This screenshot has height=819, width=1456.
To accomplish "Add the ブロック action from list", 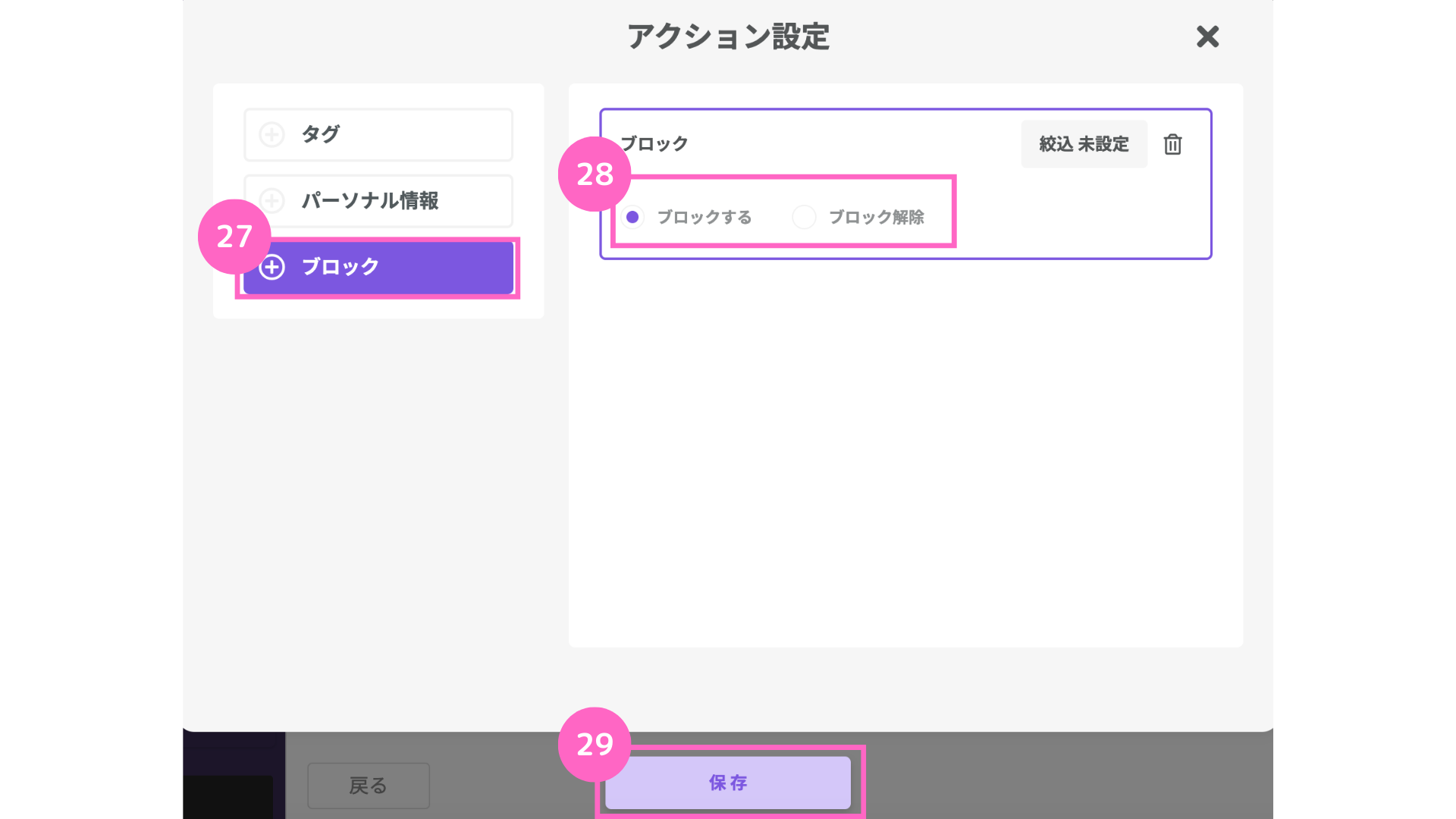I will click(378, 267).
